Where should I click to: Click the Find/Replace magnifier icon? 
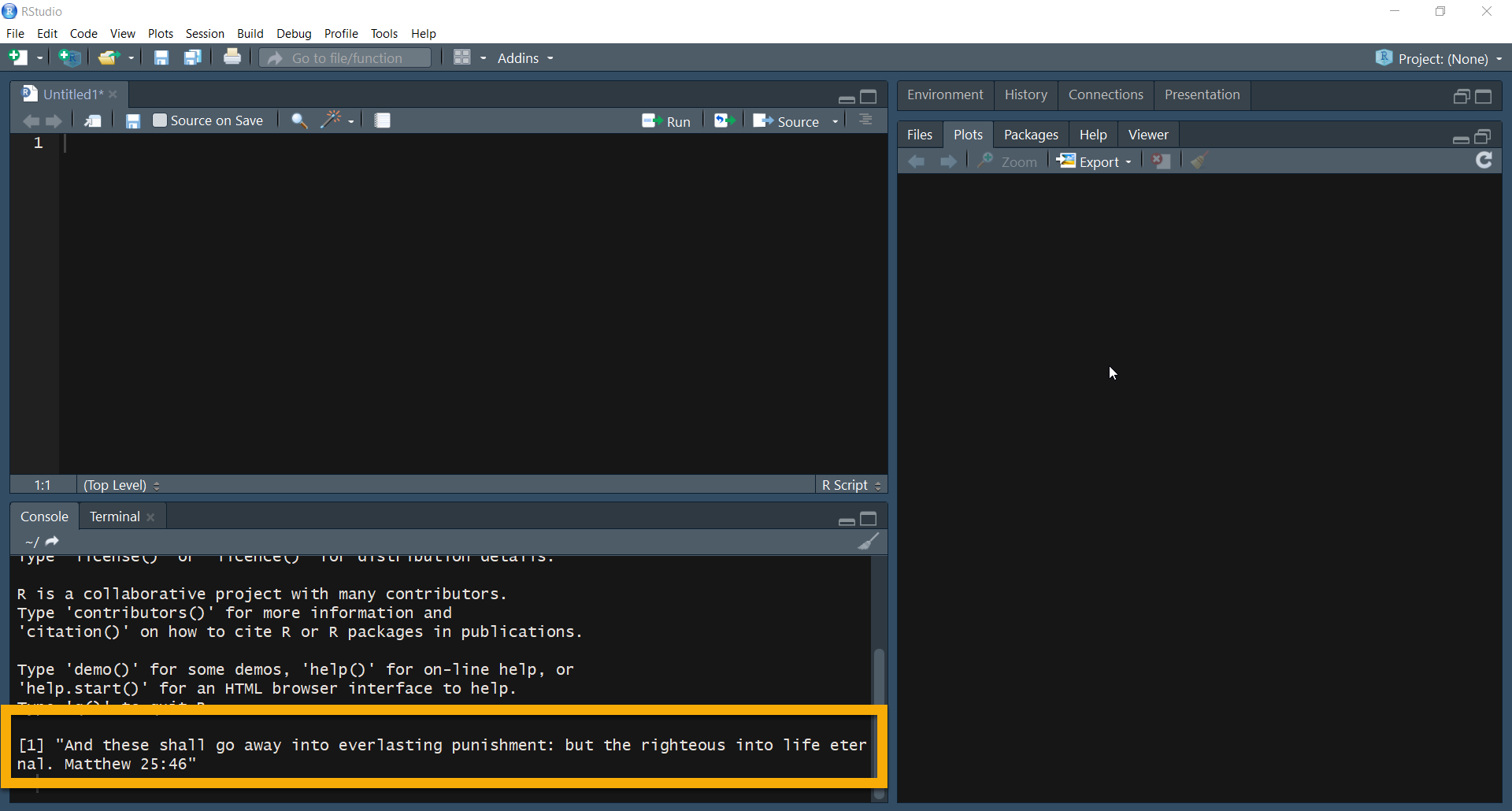point(299,120)
